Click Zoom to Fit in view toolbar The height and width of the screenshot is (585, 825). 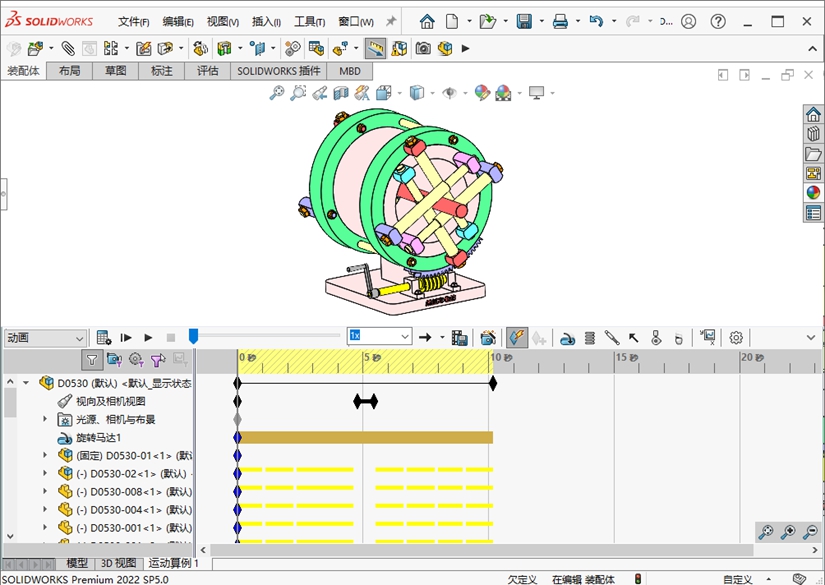pyautogui.click(x=277, y=93)
